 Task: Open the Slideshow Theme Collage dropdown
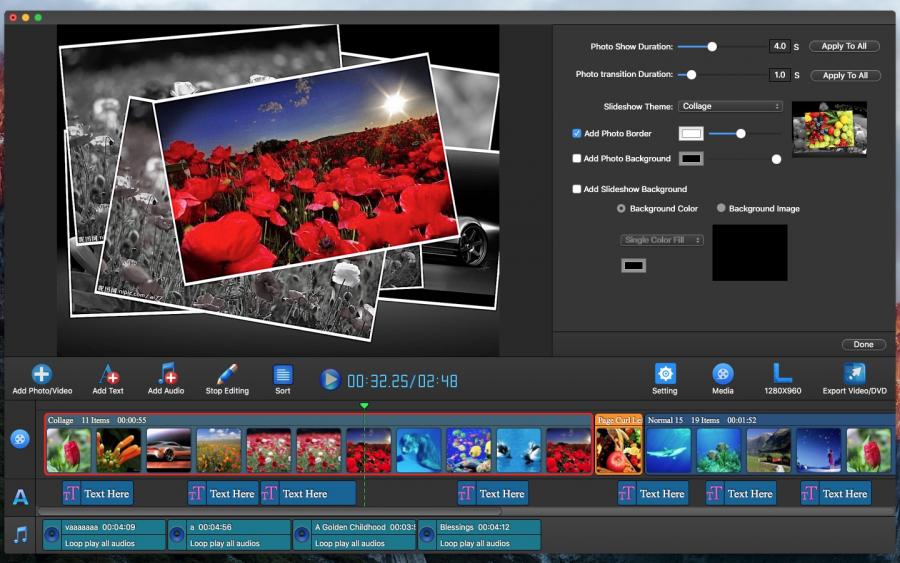[730, 106]
